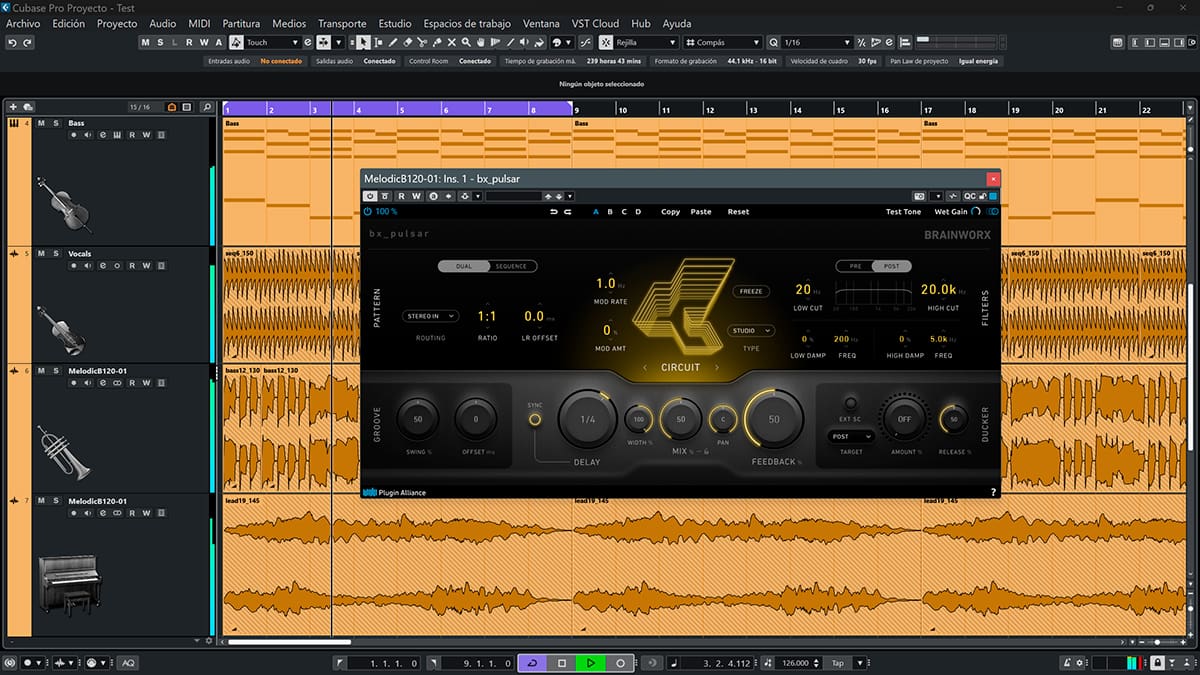The width and height of the screenshot is (1200, 675).
Task: Click the FEEDBACK knob
Action: click(x=774, y=419)
